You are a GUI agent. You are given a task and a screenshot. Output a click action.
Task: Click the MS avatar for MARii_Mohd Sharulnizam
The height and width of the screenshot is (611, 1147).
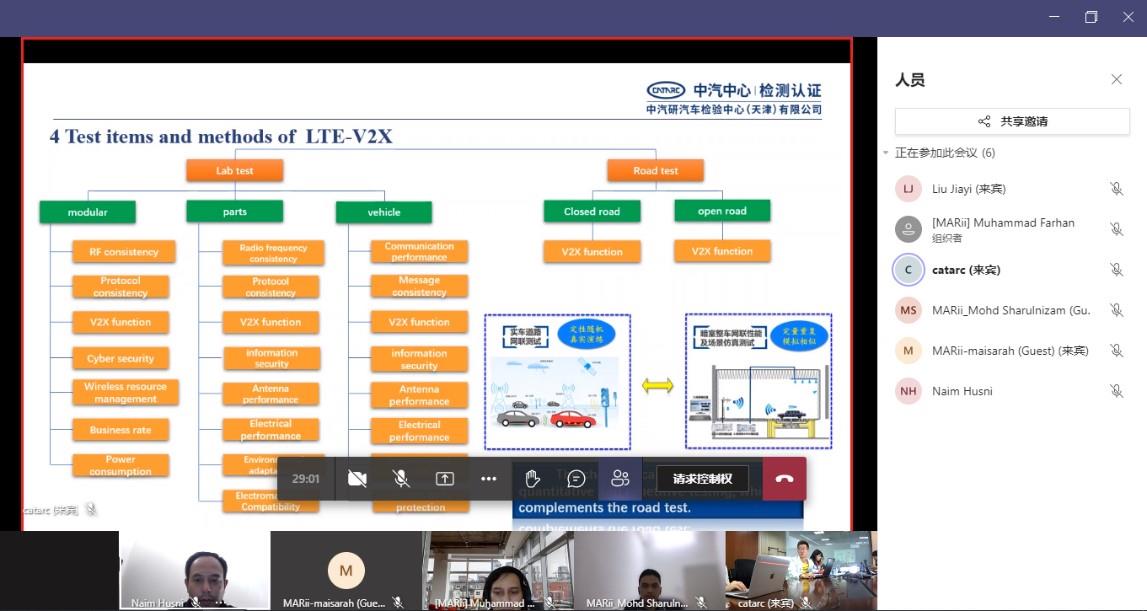click(x=908, y=310)
